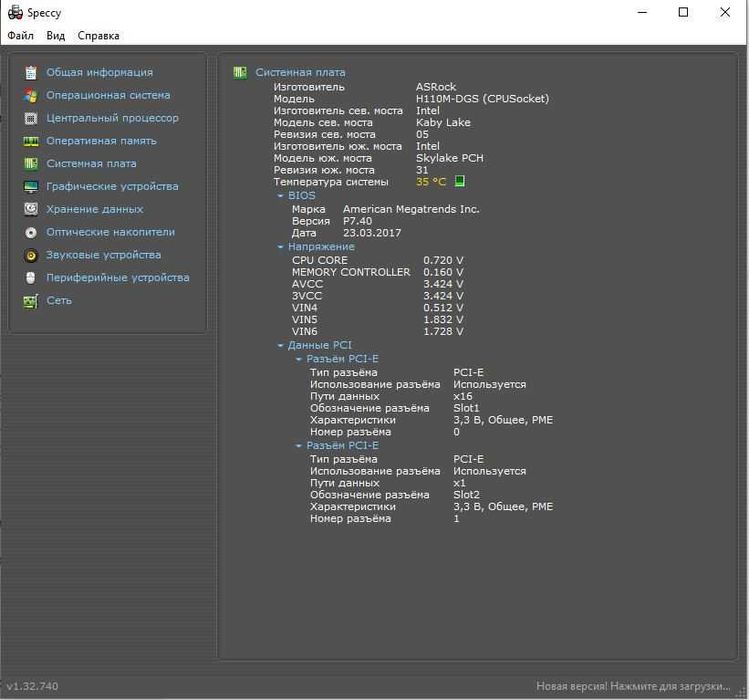Go to Общая информация section
The width and height of the screenshot is (749, 700).
coord(99,73)
